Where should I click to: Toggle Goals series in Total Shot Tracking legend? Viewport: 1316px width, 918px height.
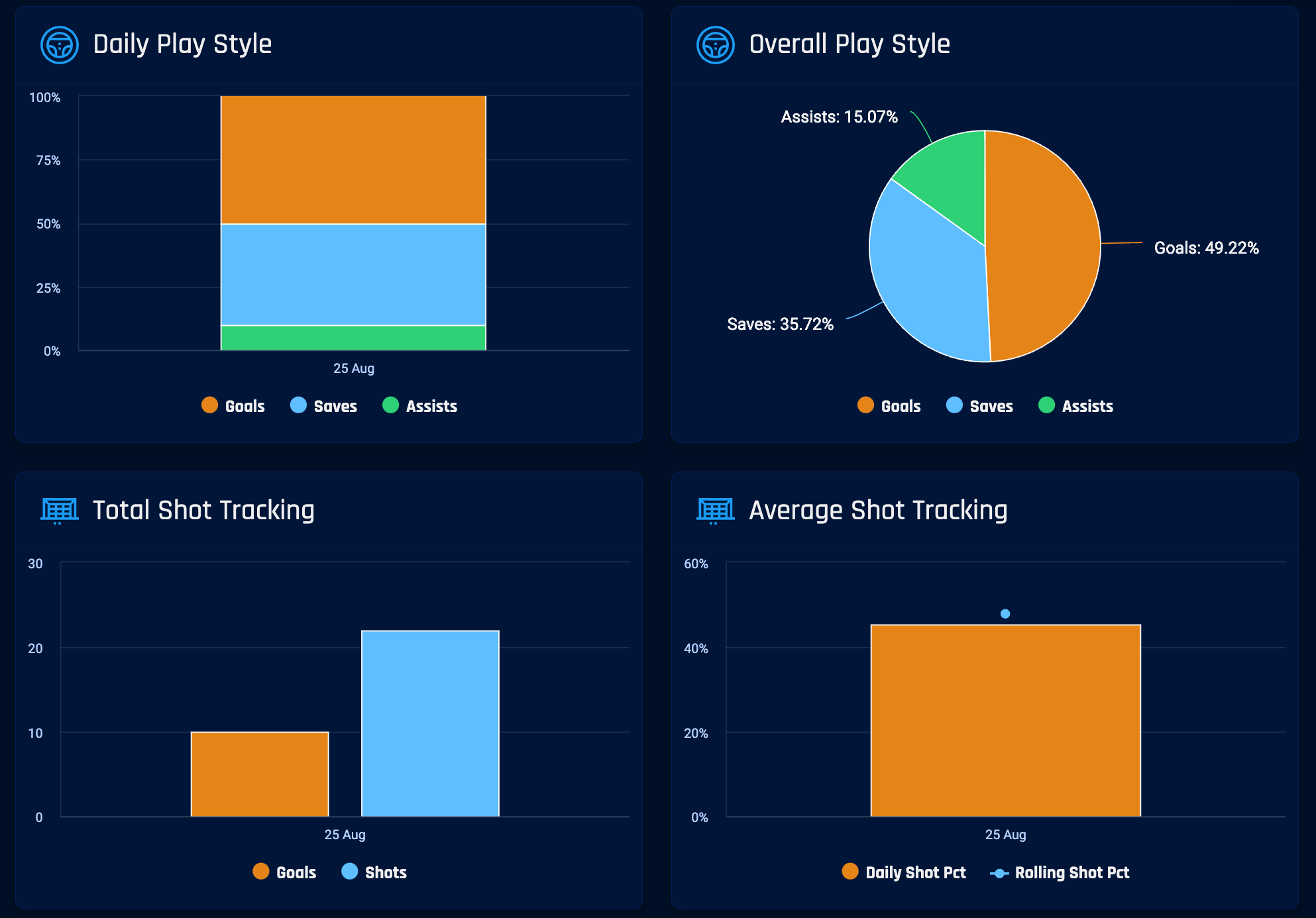tap(284, 872)
